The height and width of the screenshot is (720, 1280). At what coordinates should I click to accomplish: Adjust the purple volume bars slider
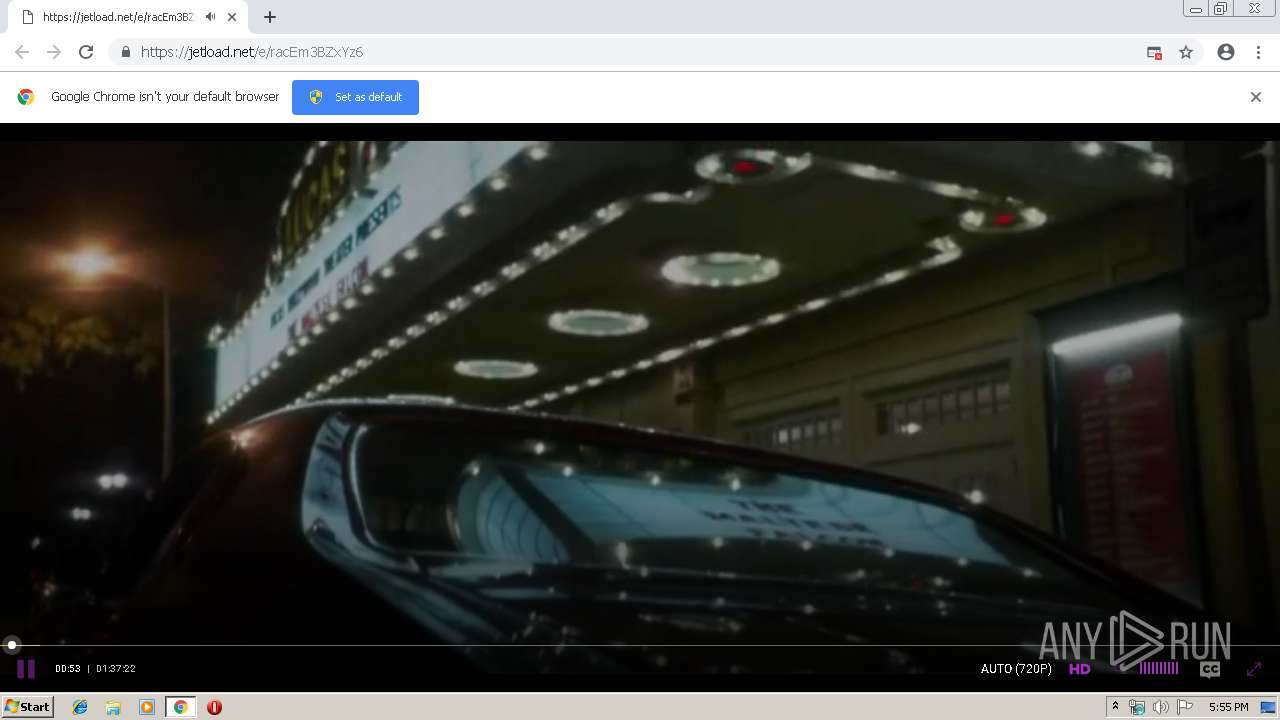click(1159, 668)
